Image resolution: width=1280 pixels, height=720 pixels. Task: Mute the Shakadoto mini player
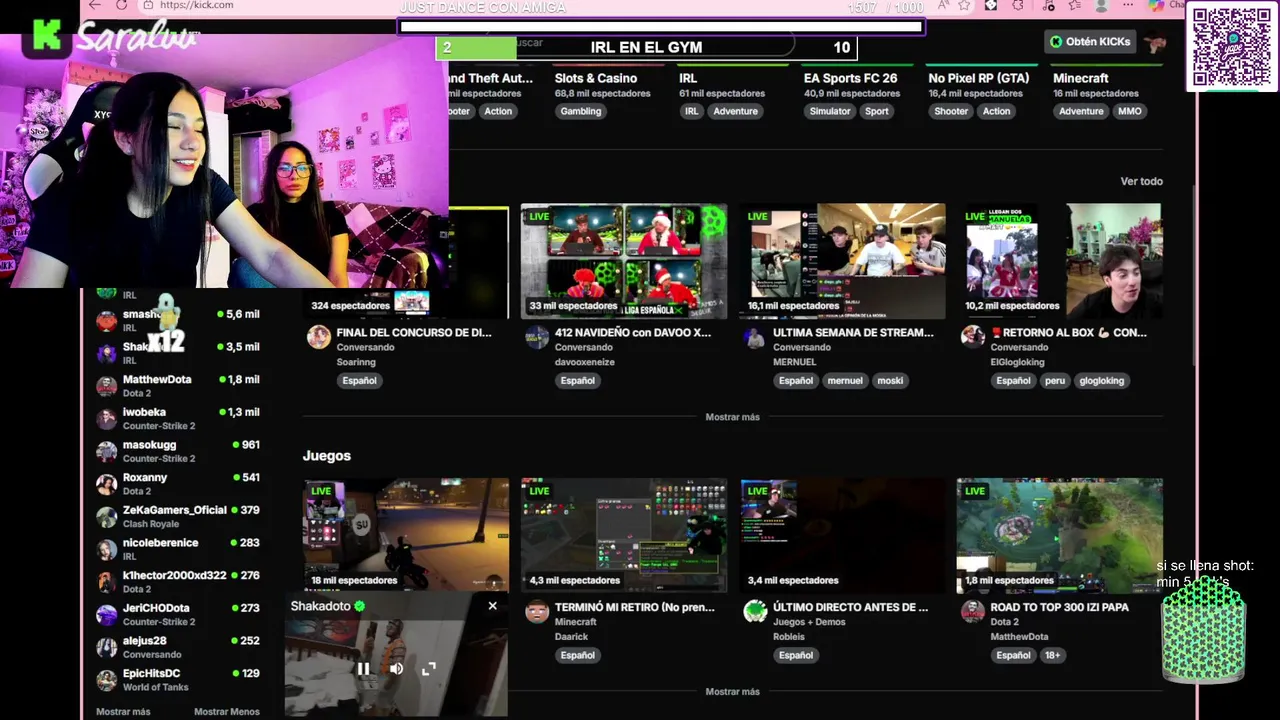pyautogui.click(x=396, y=669)
